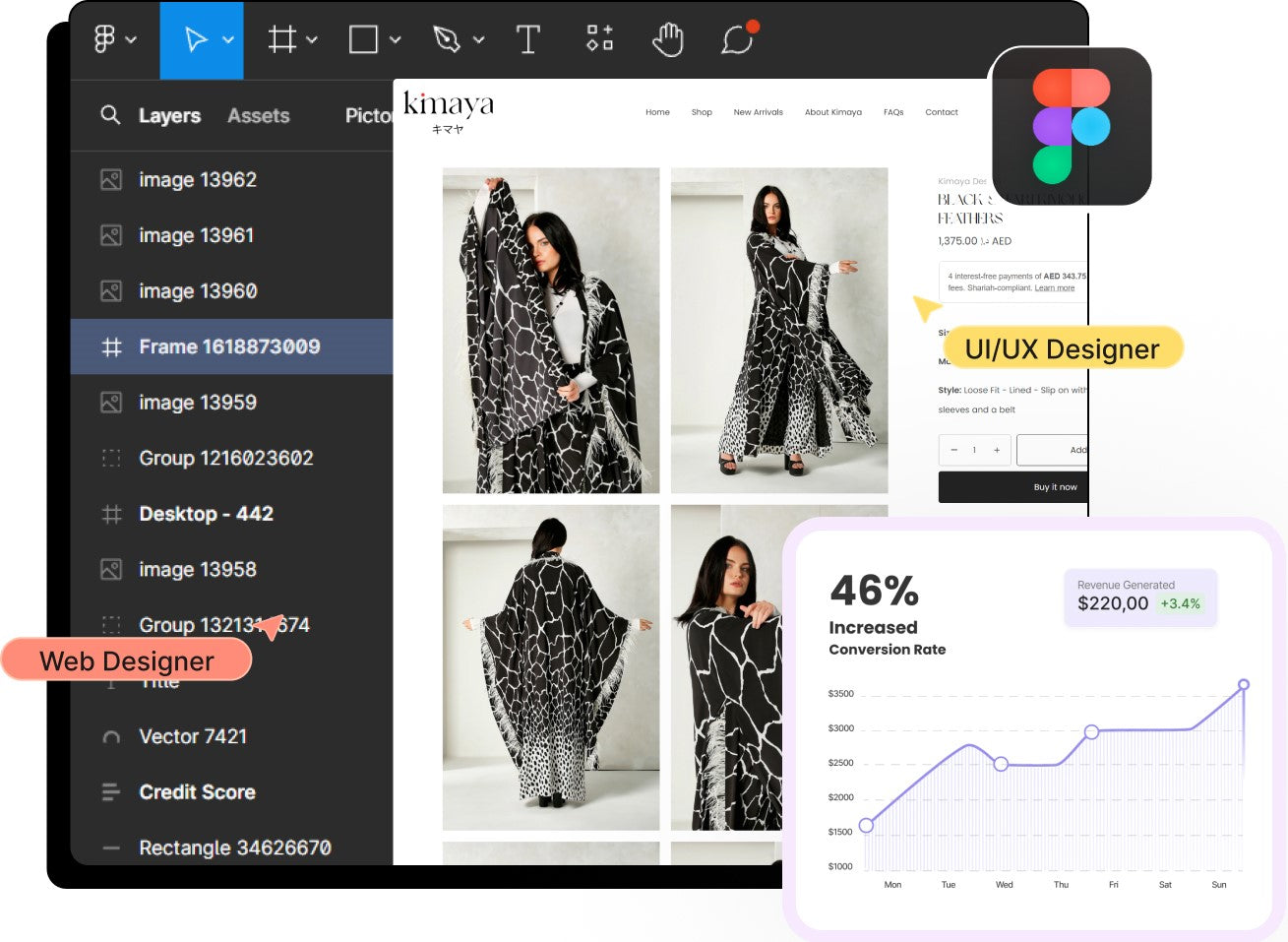Open the Learn more link
The width and height of the screenshot is (1288, 942).
point(1054,288)
